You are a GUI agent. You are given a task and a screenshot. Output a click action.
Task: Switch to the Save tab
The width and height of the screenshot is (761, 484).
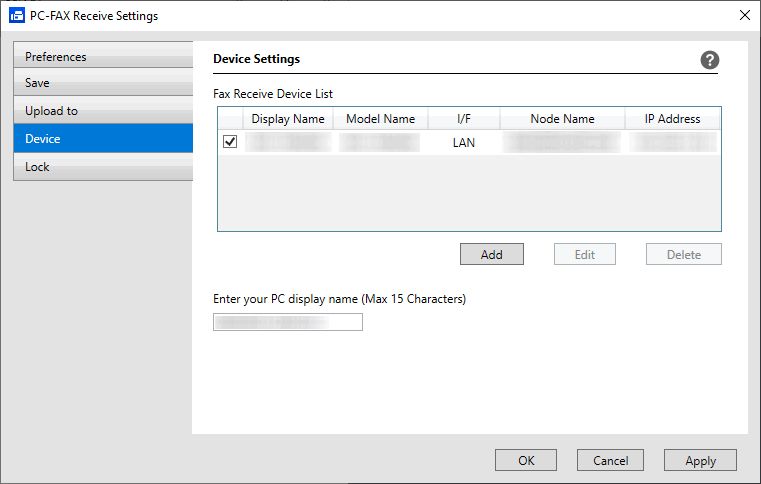pyautogui.click(x=103, y=83)
